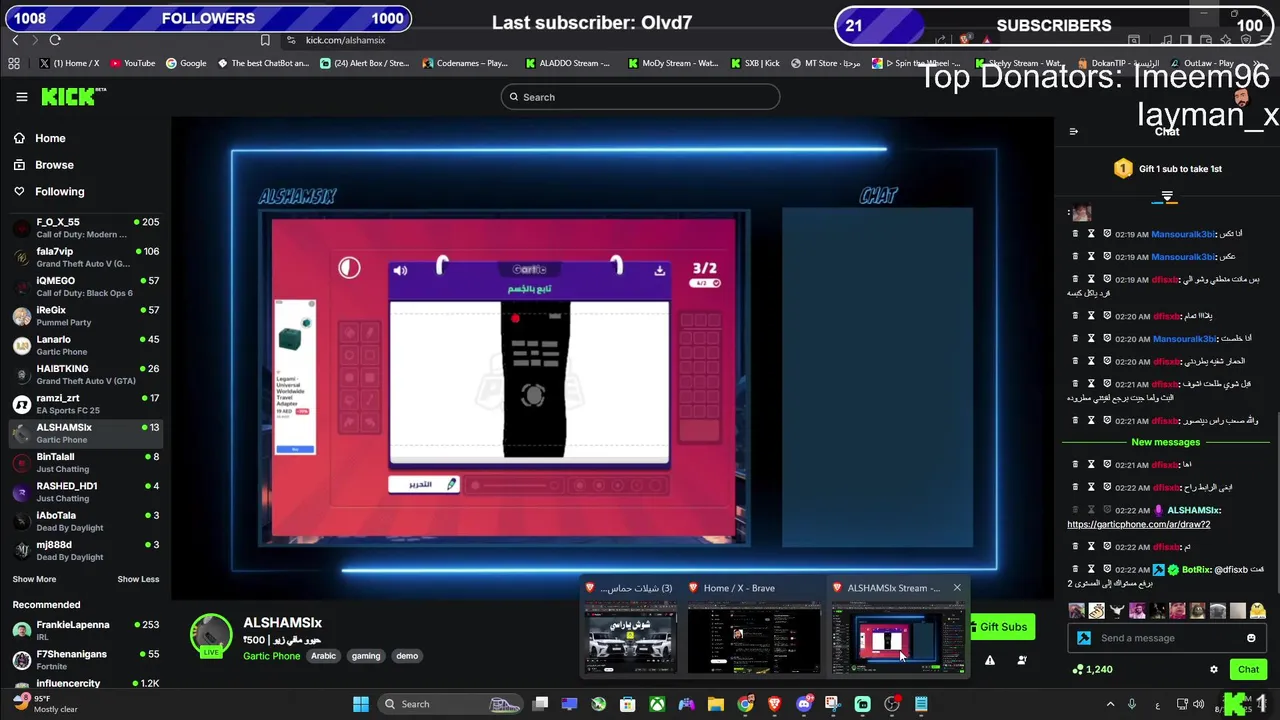
Task: Click Mansouralk3bi username at first 02:19 message
Action: click(x=1183, y=234)
